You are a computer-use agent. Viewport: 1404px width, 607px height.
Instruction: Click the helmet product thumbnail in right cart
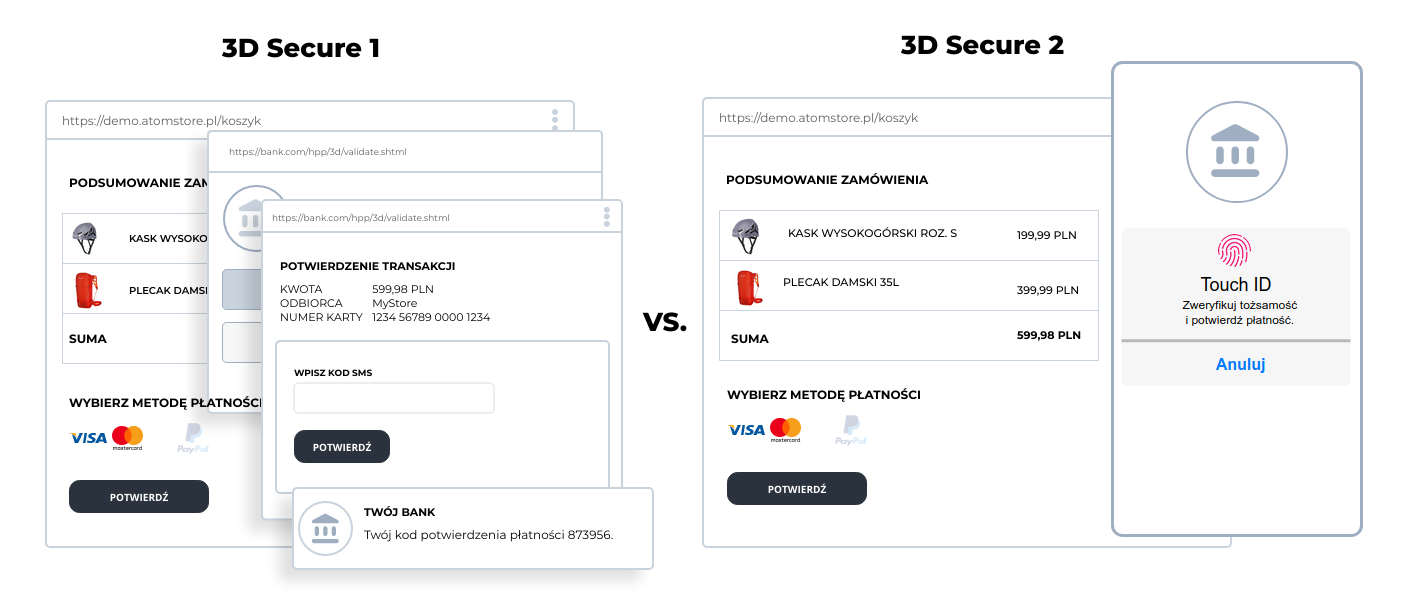click(746, 235)
